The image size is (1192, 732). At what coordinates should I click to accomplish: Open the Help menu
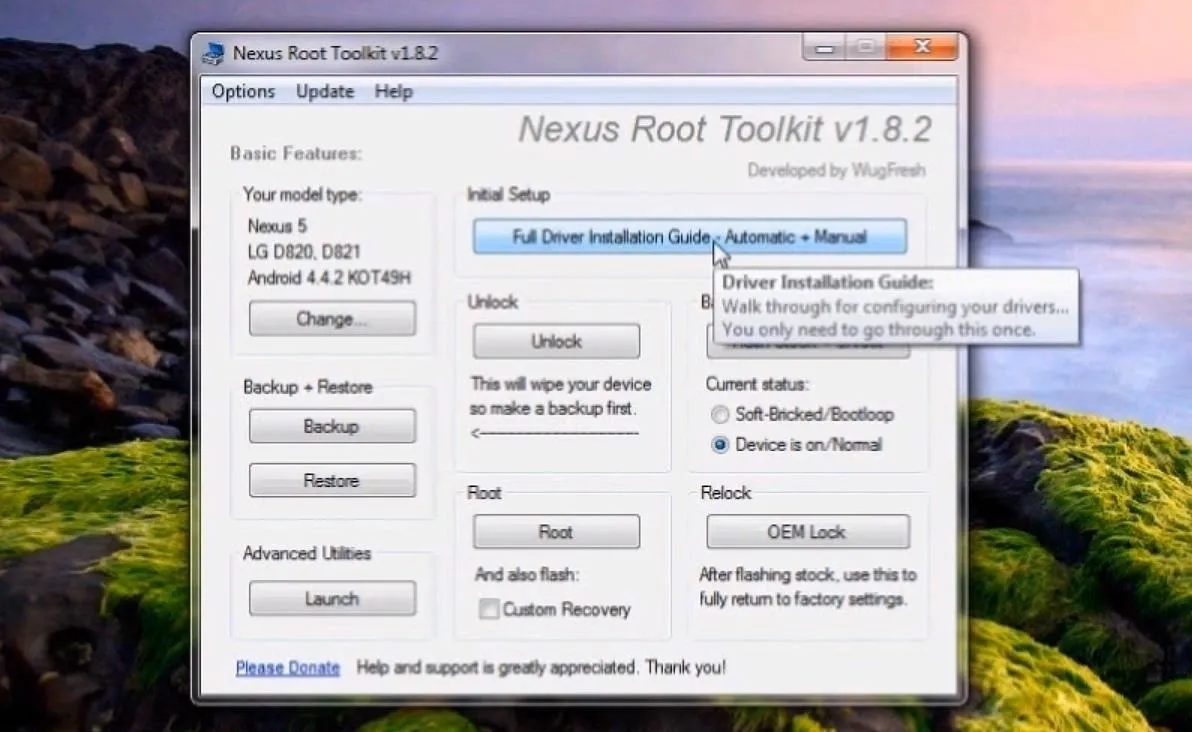click(x=393, y=91)
